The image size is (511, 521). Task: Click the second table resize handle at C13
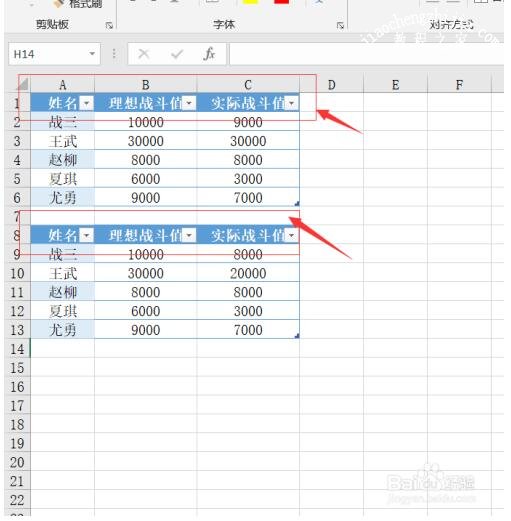click(297, 336)
